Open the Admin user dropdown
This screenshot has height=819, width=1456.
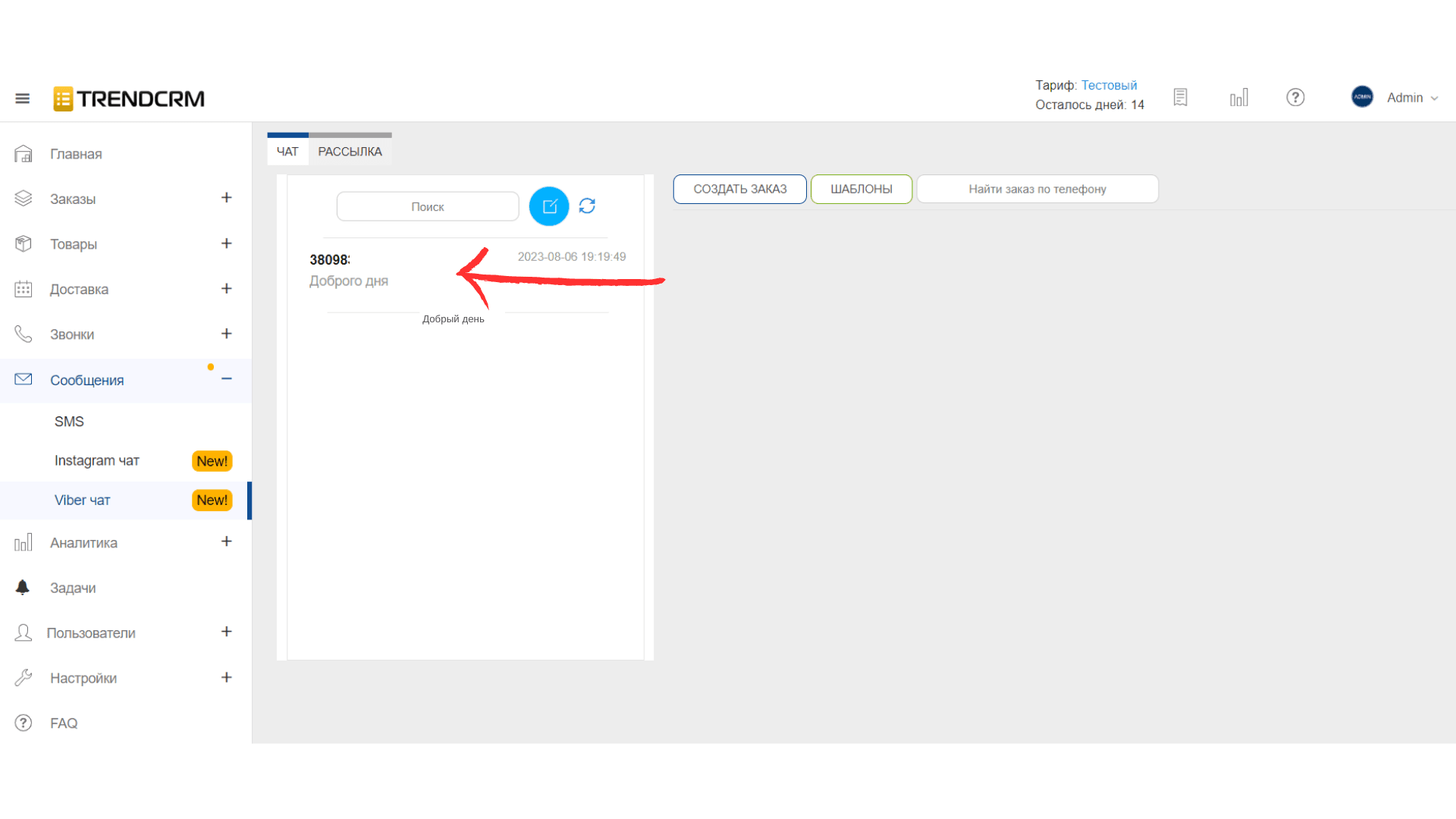pos(1412,98)
